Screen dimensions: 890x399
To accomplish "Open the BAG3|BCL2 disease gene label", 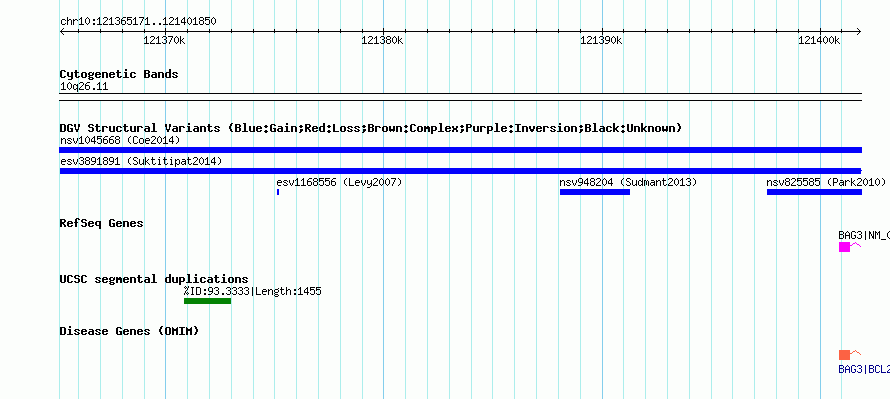I will (864, 369).
